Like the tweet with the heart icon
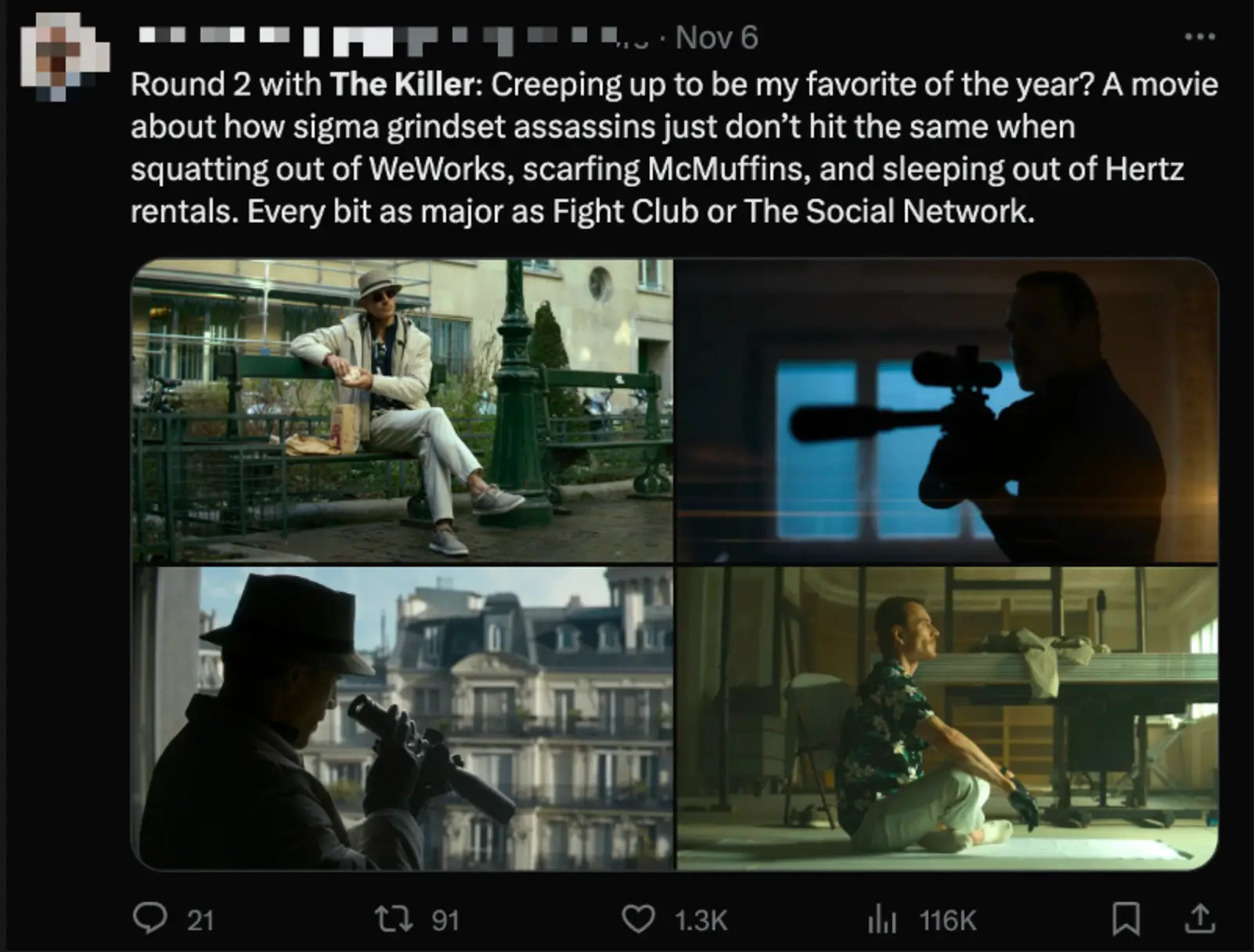The width and height of the screenshot is (1254, 952). (x=638, y=919)
